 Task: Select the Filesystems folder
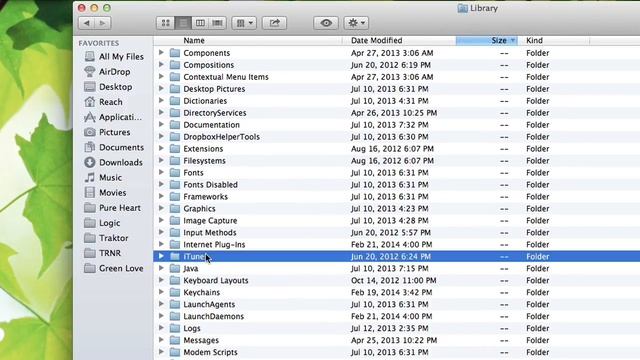tap(204, 160)
